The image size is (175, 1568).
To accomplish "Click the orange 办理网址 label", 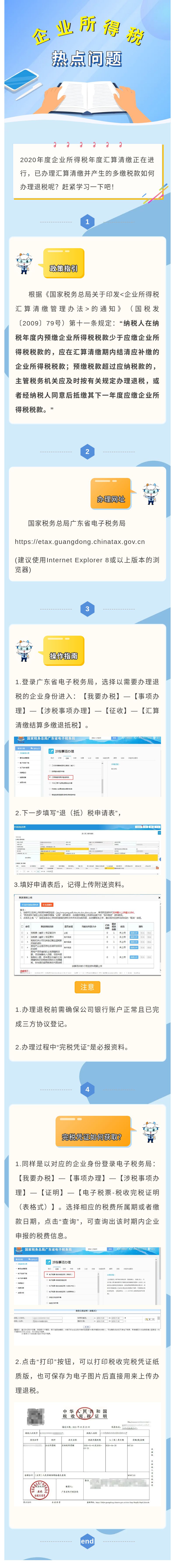I will (111, 498).
